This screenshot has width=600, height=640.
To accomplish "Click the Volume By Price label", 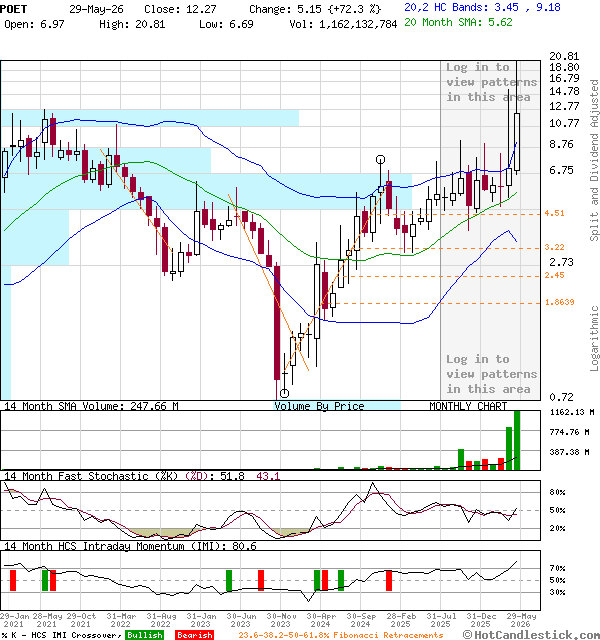I will tap(319, 406).
